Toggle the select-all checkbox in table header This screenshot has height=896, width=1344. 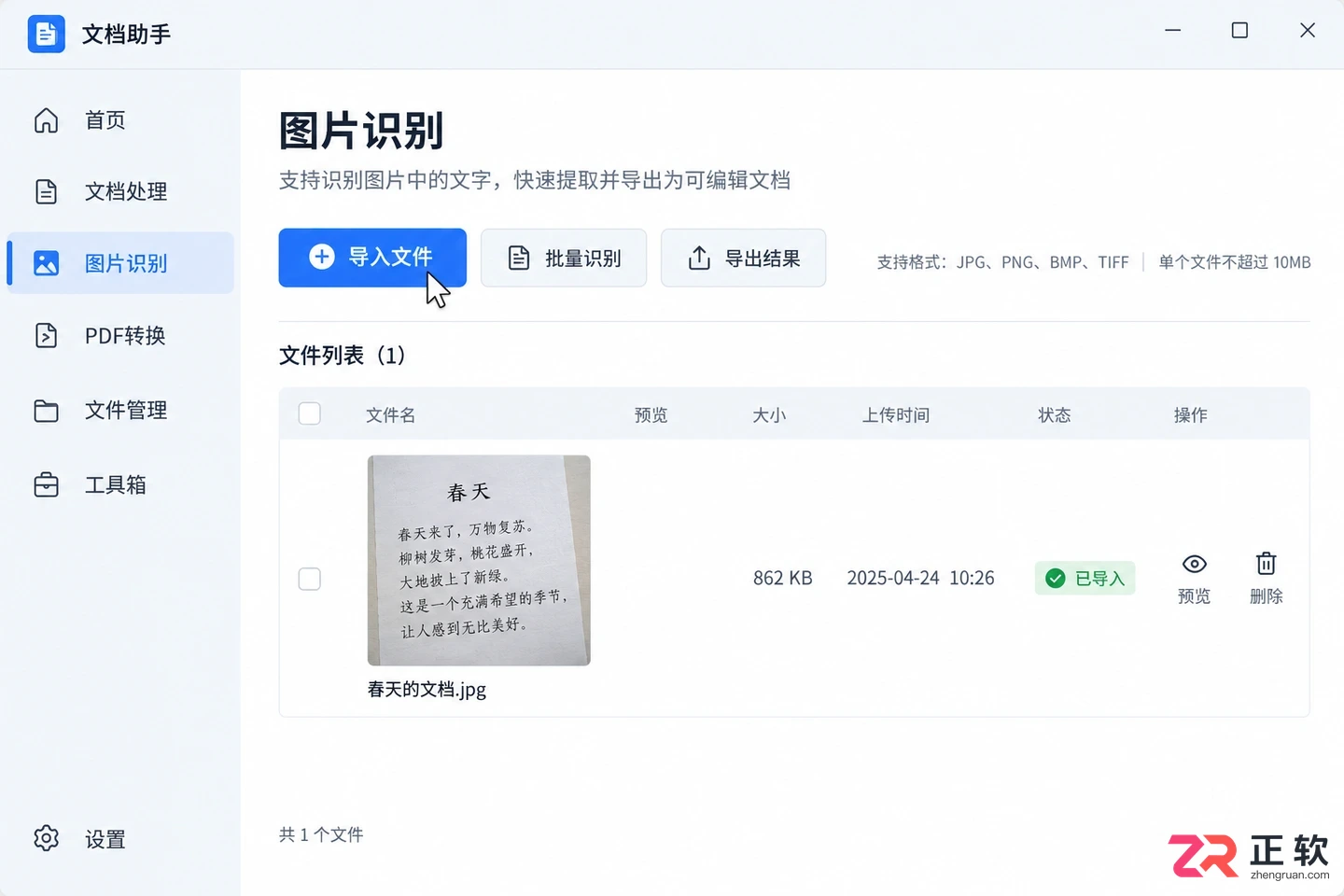click(310, 413)
